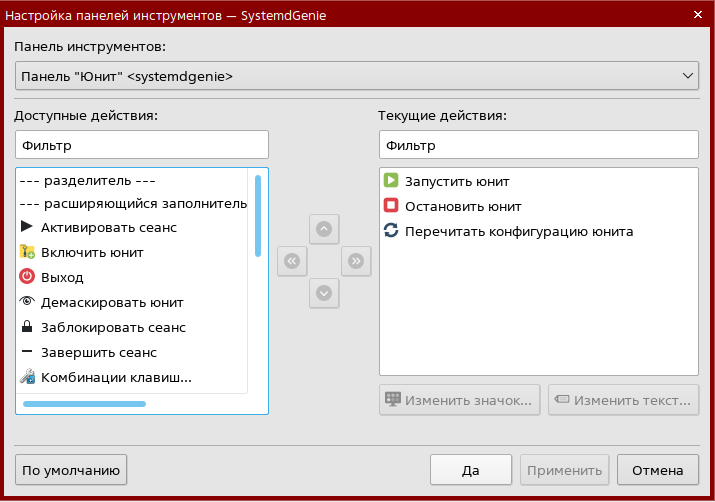Viewport: 715px width, 502px height.
Task: Select the разделитель list entry
Action: point(88,181)
